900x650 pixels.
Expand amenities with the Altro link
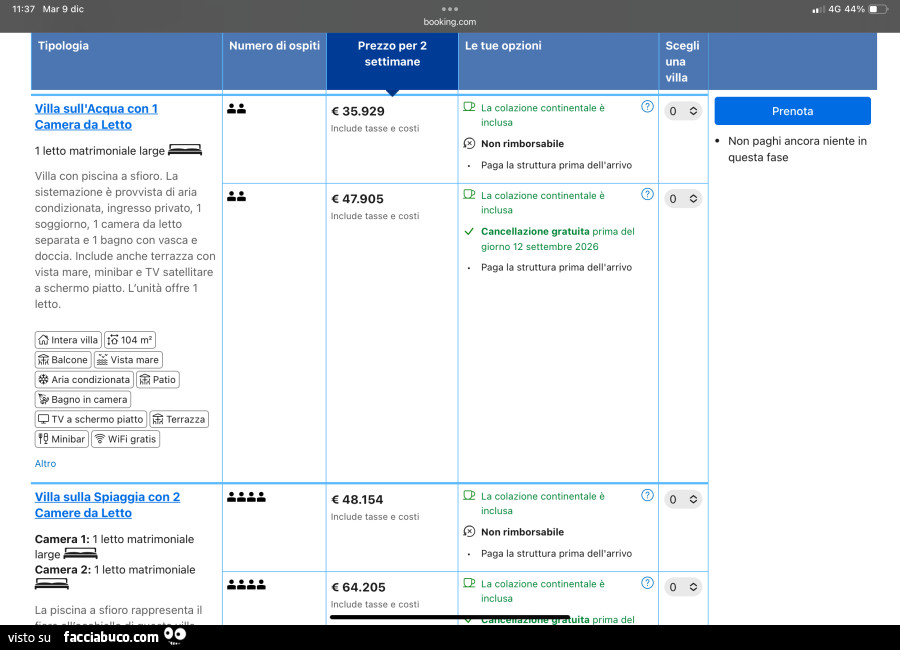[x=46, y=464]
